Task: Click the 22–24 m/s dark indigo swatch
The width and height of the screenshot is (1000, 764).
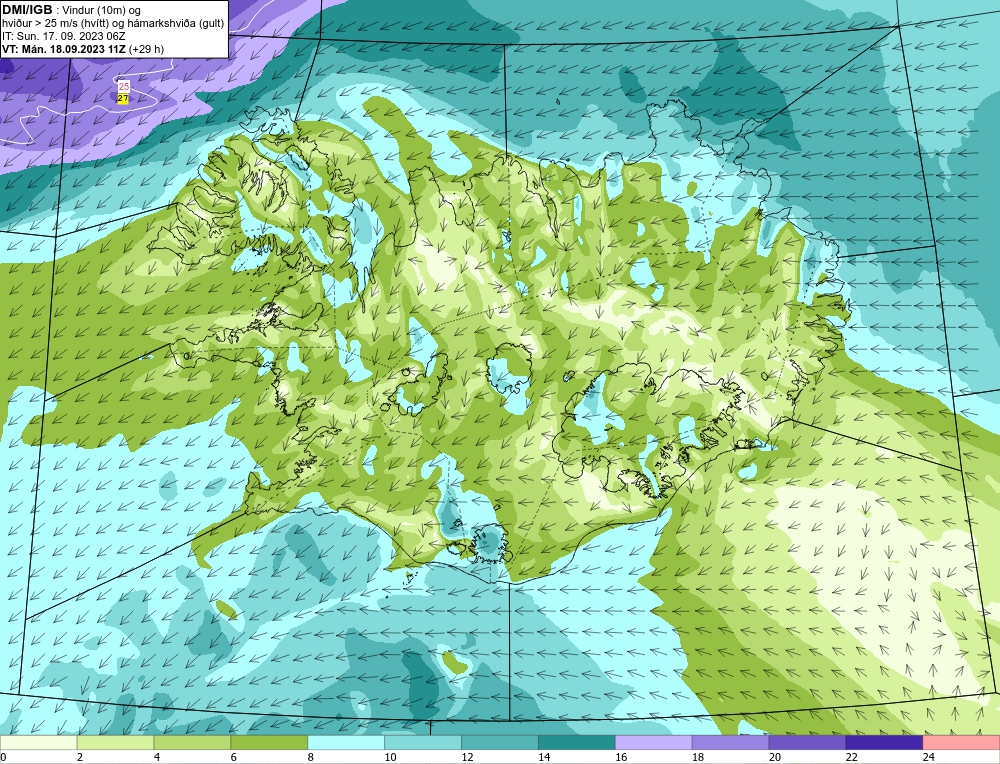Action: 885,743
